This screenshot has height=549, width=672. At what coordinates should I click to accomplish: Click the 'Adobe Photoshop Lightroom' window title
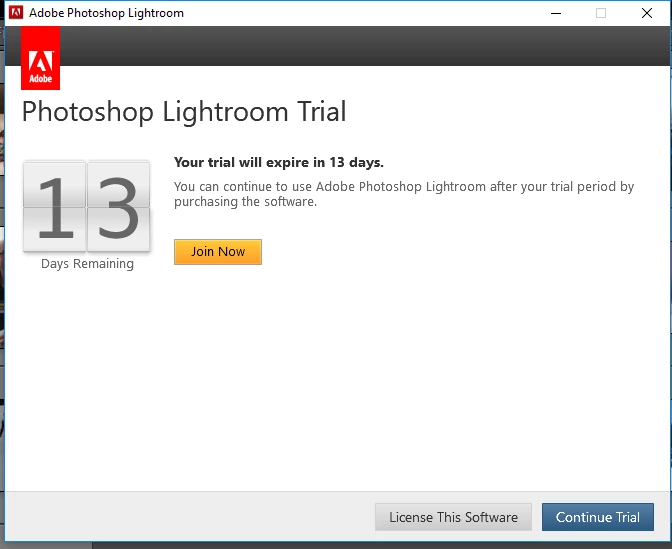point(106,13)
